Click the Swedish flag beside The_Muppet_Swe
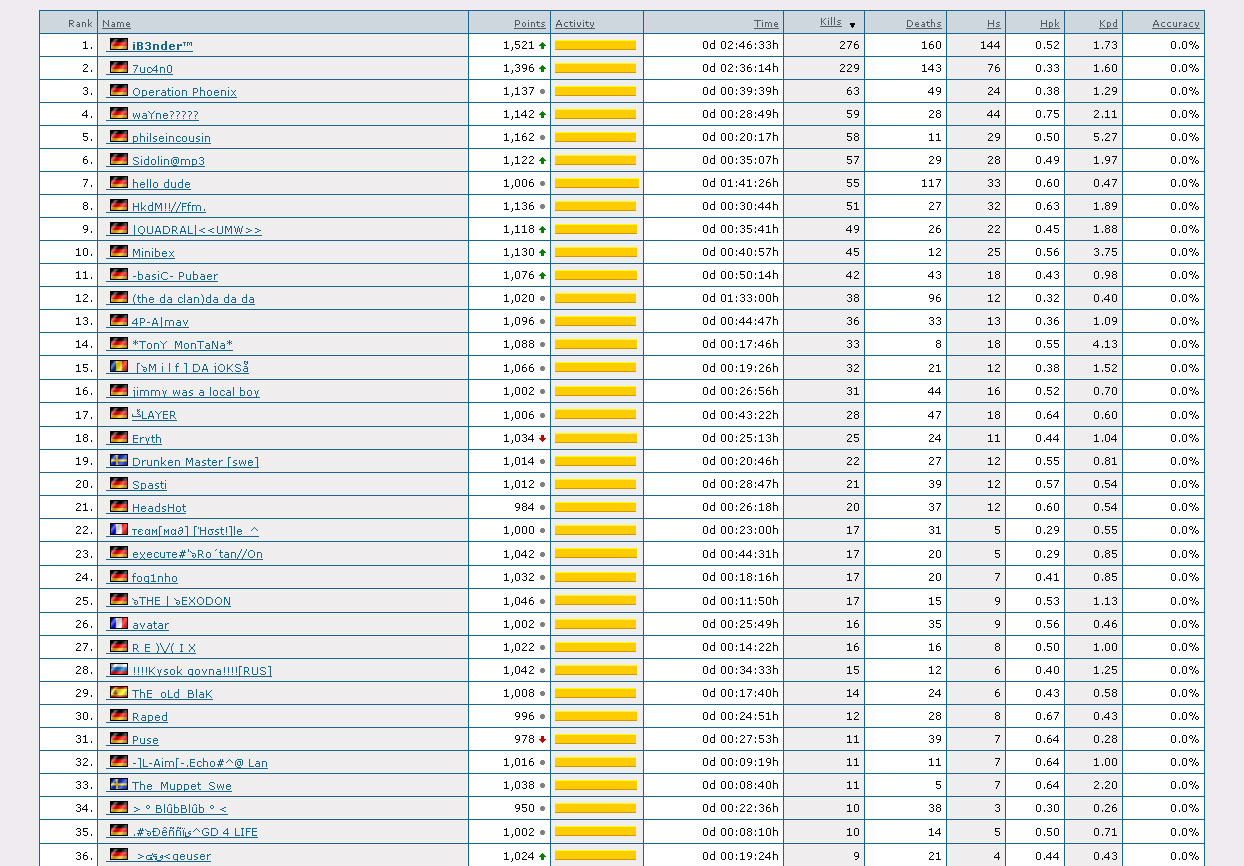This screenshot has width=1244, height=866. (119, 785)
